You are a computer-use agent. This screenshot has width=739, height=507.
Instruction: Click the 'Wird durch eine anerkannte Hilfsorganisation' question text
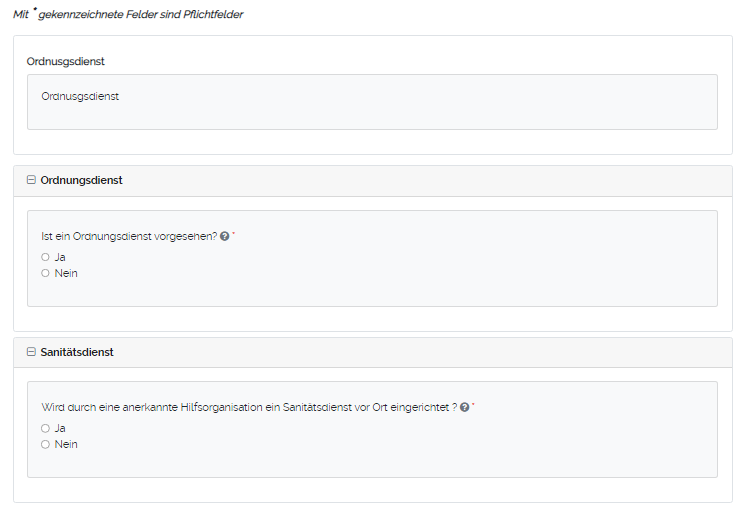coord(249,408)
